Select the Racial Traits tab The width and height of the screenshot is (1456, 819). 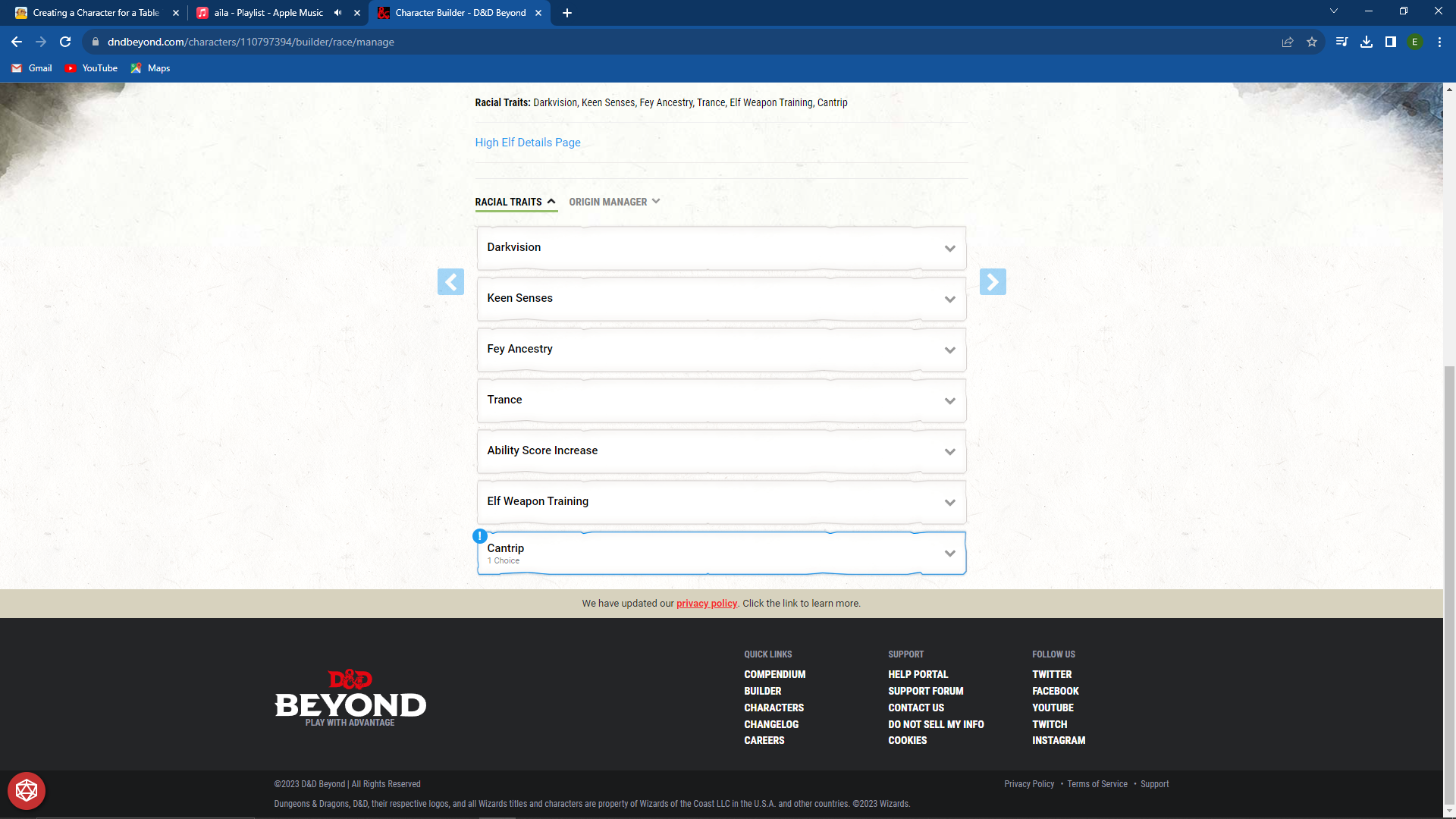509,202
